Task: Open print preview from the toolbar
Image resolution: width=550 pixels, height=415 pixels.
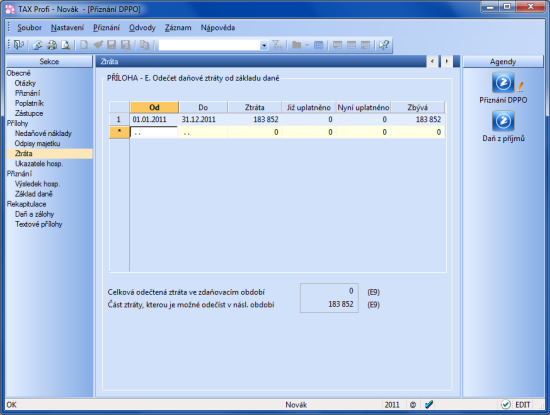Action: [x=66, y=45]
